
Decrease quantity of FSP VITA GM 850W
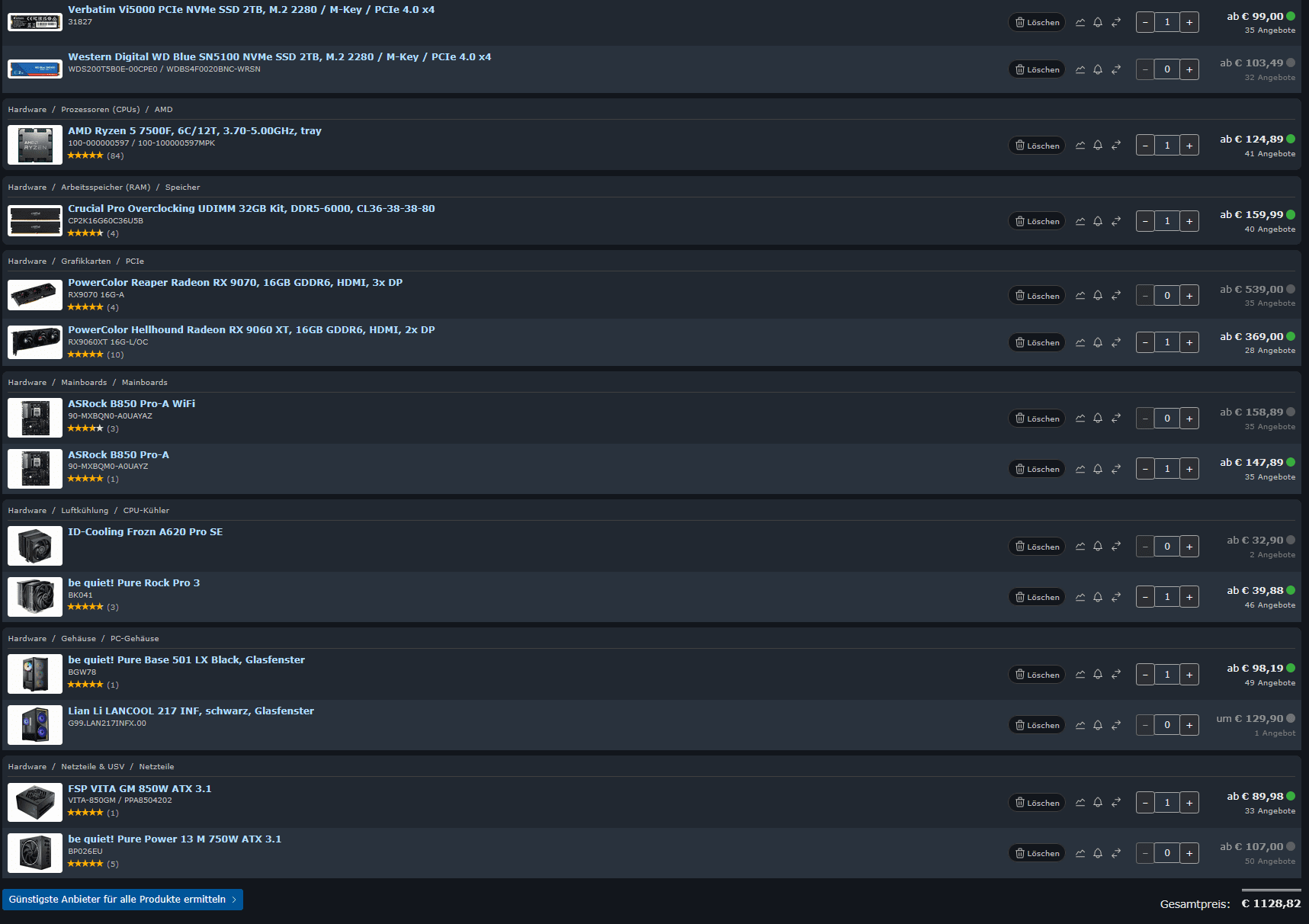(1145, 802)
